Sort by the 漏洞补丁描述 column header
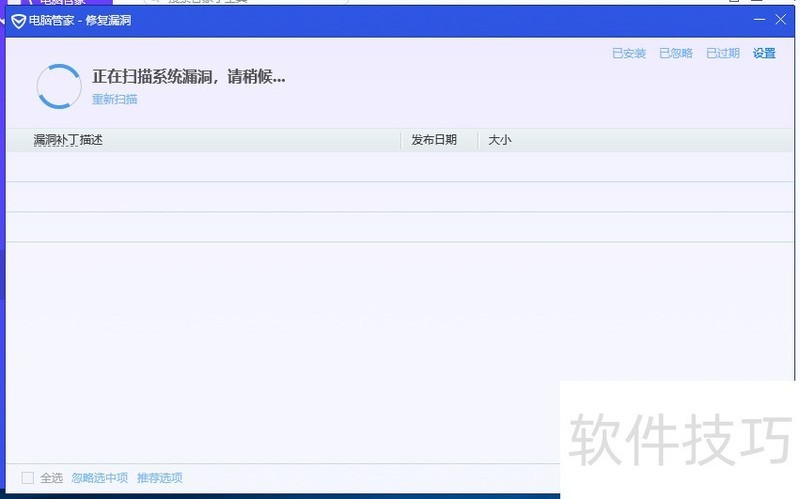 point(68,140)
